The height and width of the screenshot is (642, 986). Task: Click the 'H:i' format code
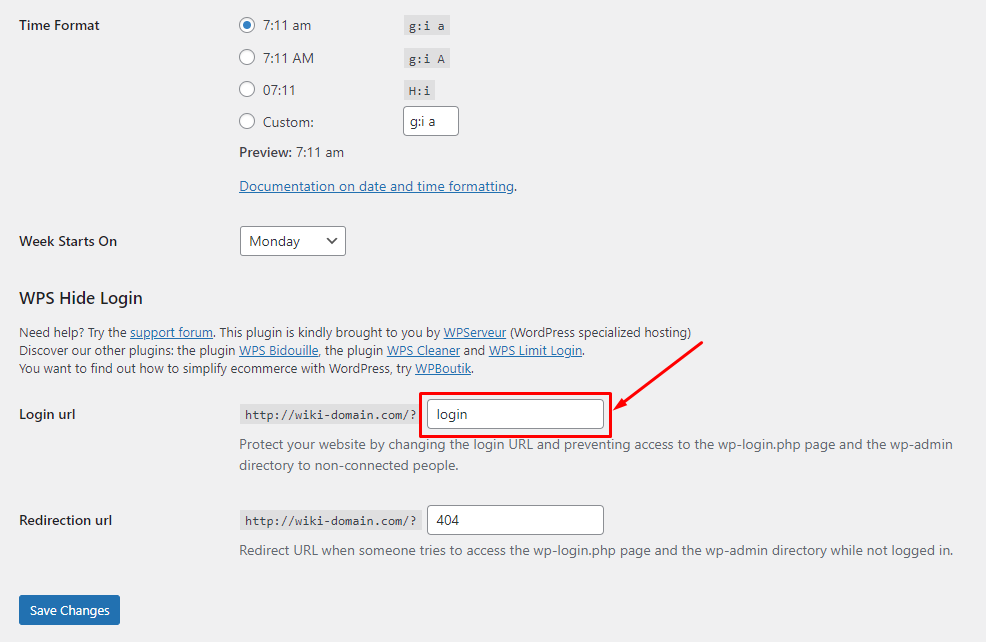point(419,91)
